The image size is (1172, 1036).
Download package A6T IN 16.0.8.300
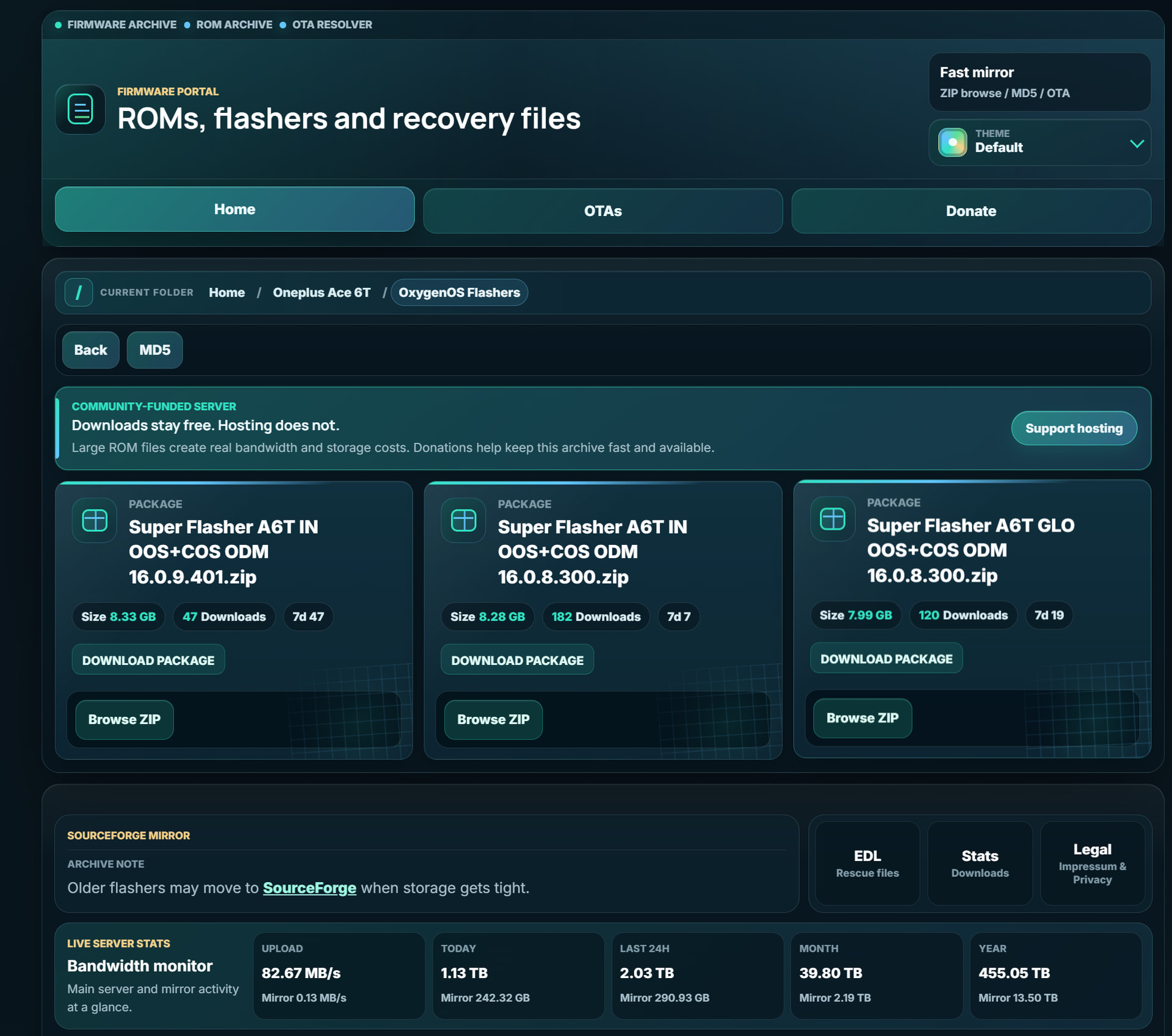[x=517, y=660]
